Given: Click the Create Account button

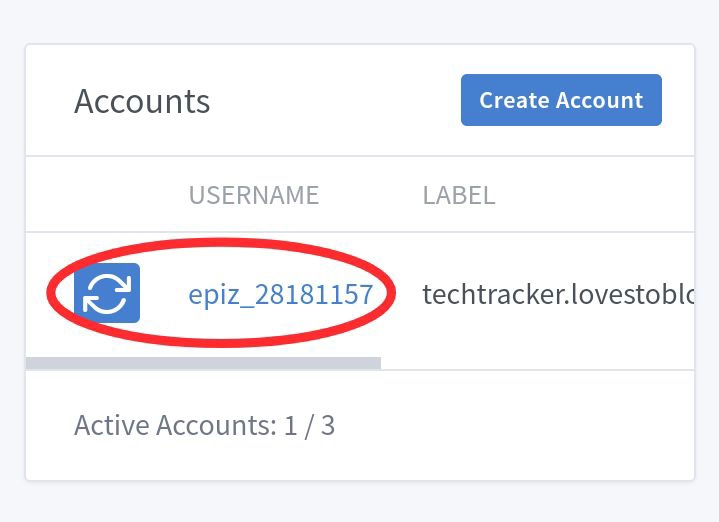Looking at the screenshot, I should (x=561, y=100).
